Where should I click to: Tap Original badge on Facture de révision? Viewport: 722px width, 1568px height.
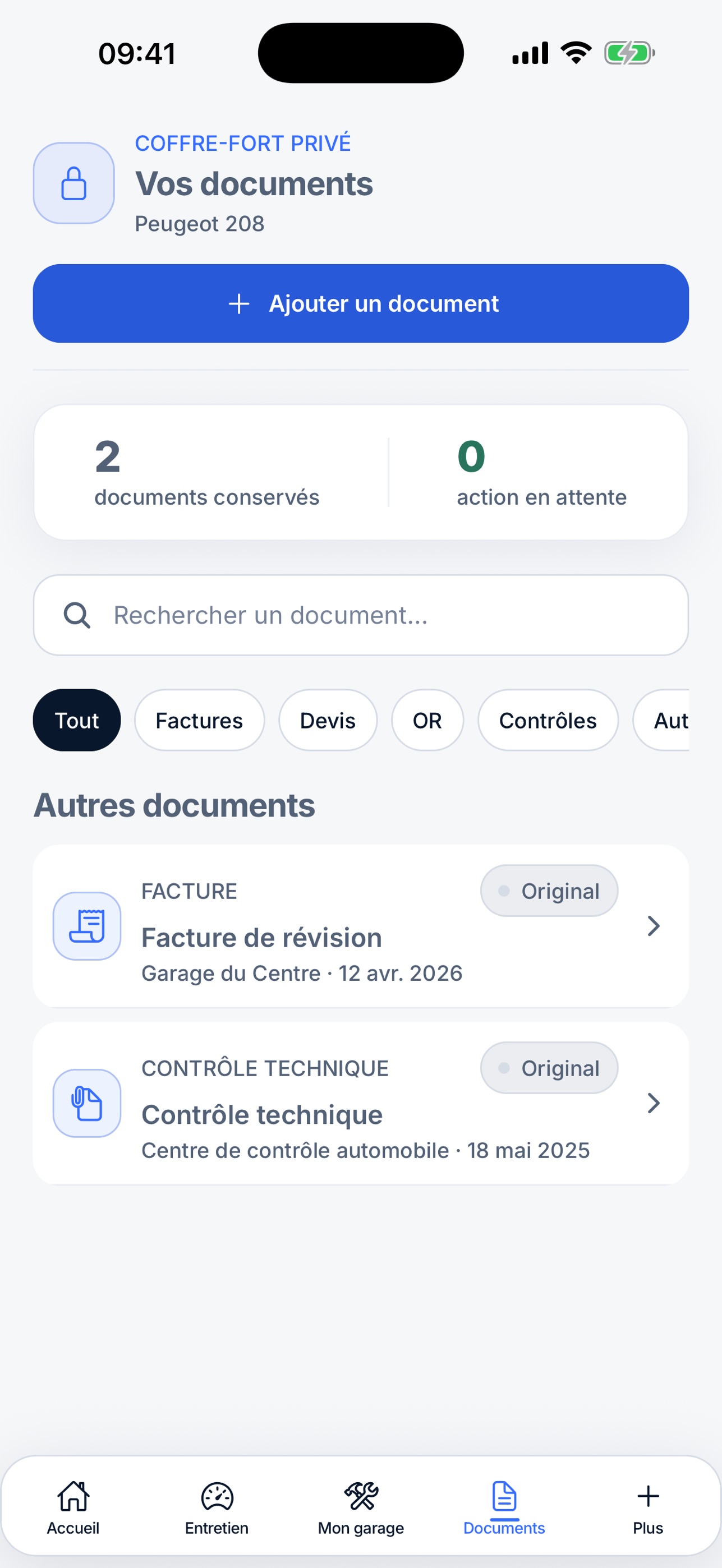pyautogui.click(x=549, y=891)
